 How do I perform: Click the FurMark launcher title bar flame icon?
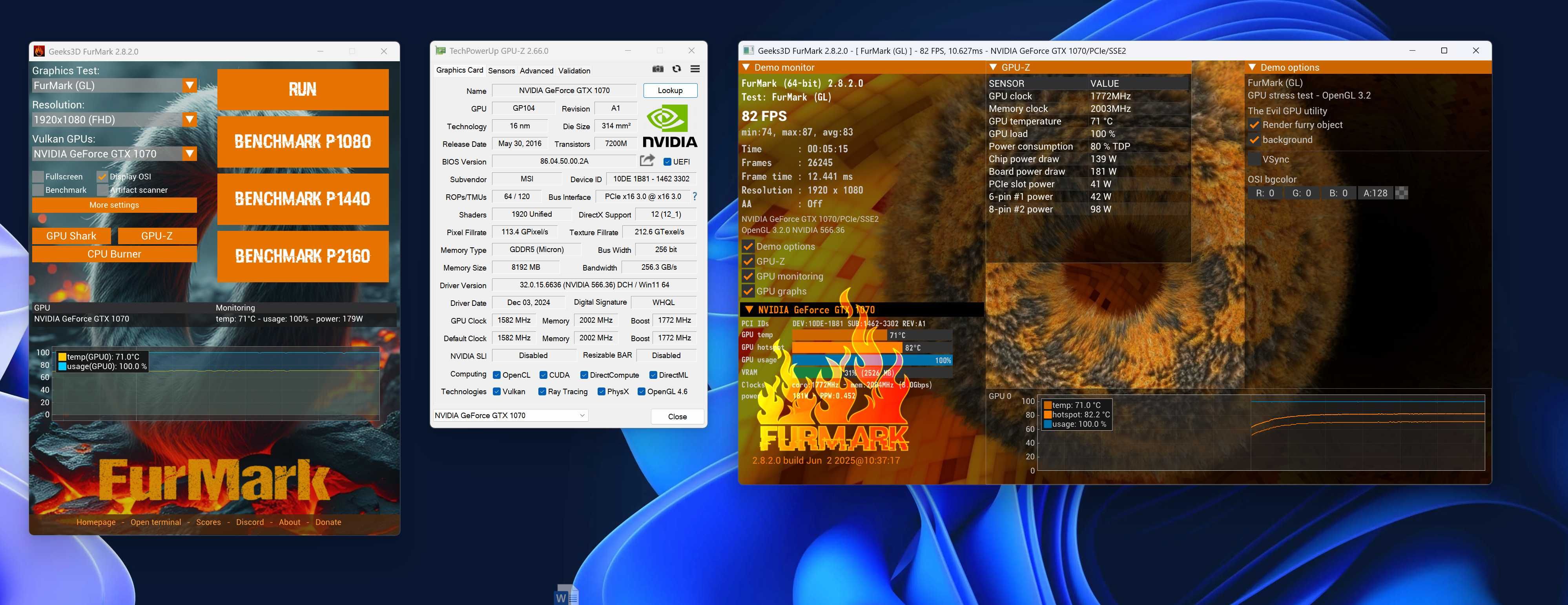(x=40, y=51)
